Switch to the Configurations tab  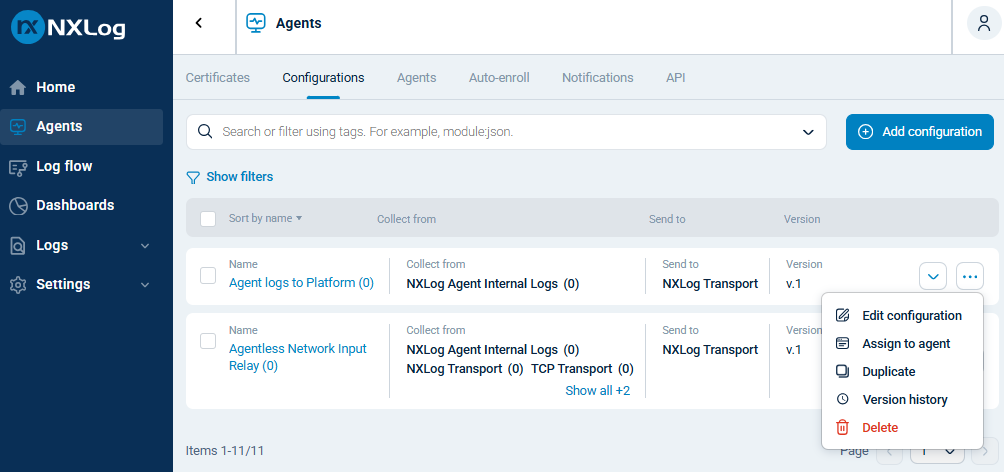(x=323, y=77)
